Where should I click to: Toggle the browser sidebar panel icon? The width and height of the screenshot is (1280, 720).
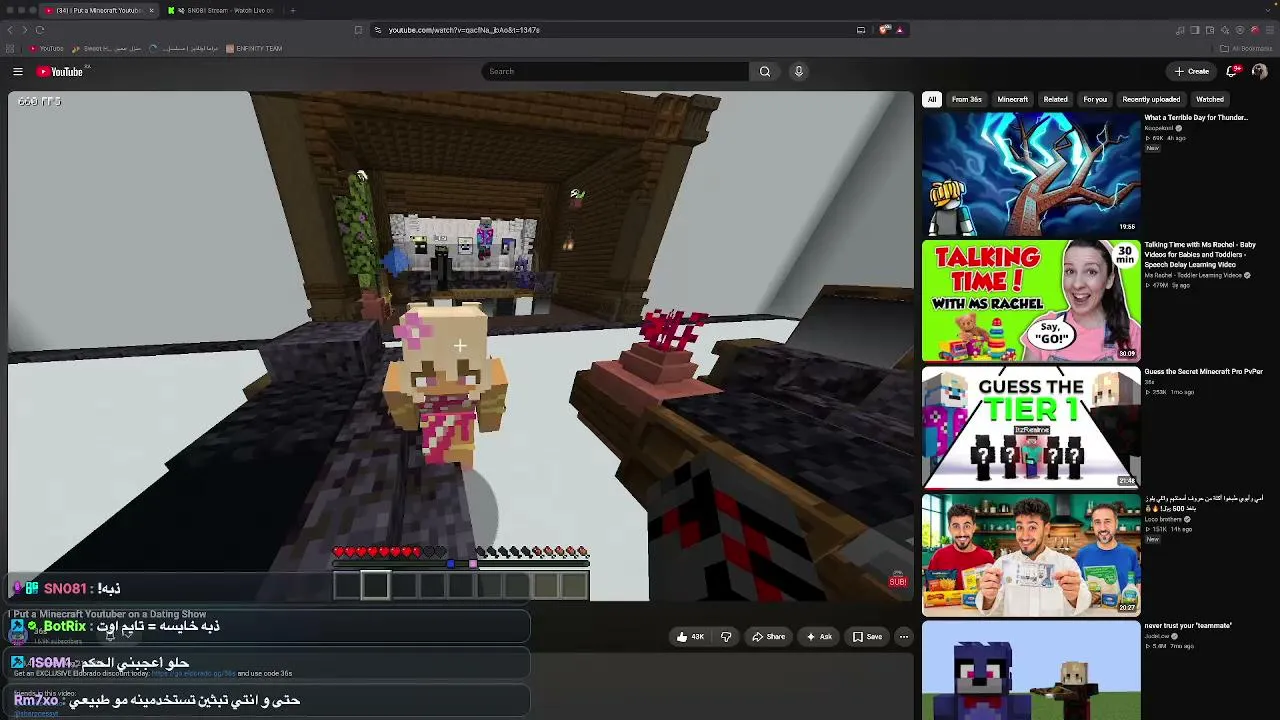[1195, 30]
